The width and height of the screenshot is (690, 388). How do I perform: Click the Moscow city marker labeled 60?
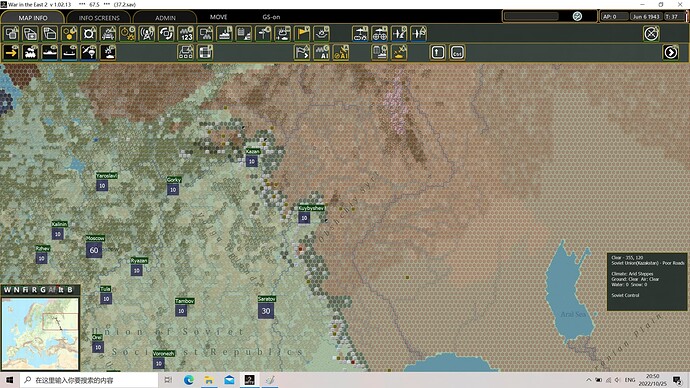94,250
